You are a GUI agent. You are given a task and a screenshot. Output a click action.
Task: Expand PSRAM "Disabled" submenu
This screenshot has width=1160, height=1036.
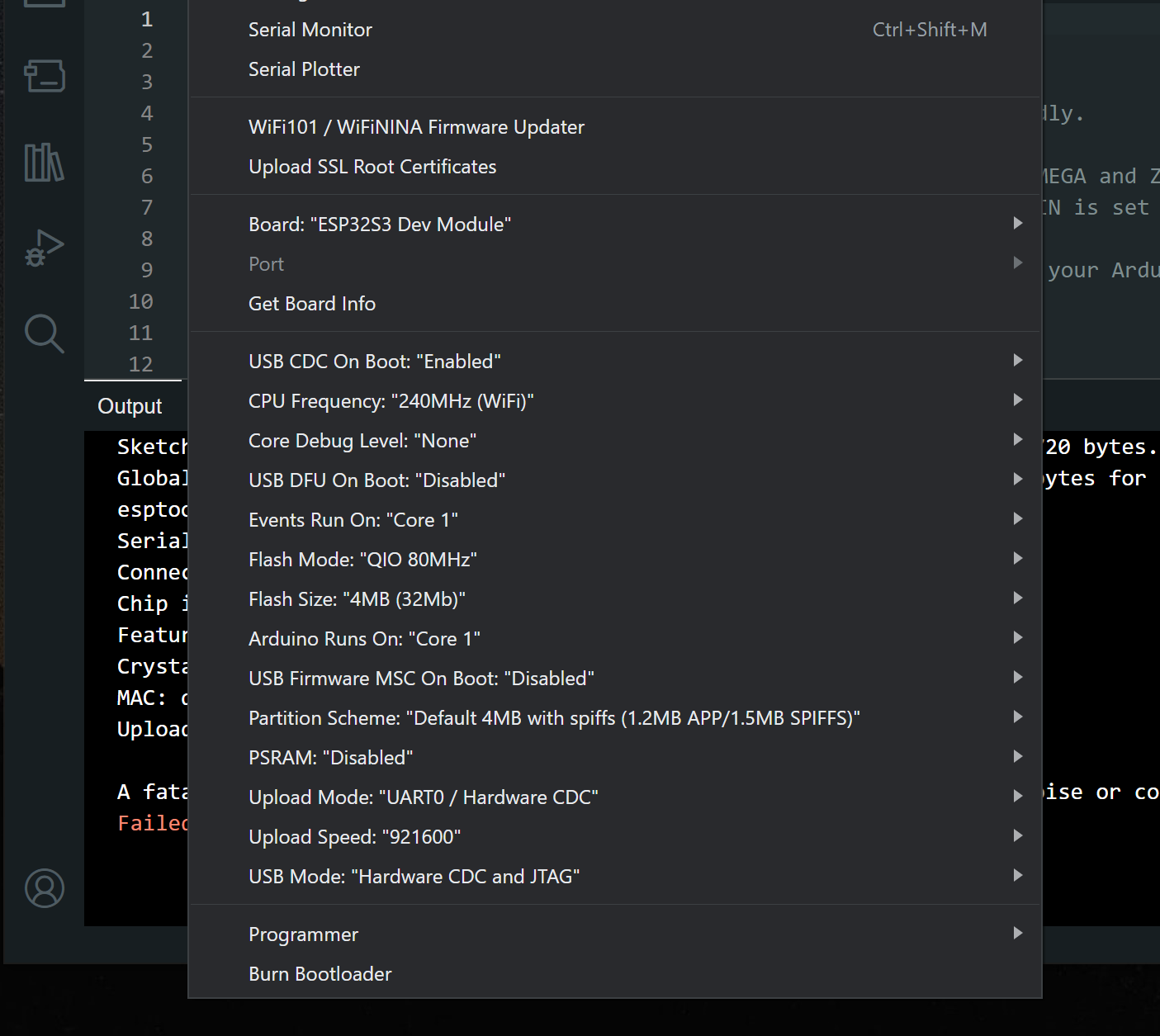coord(615,758)
